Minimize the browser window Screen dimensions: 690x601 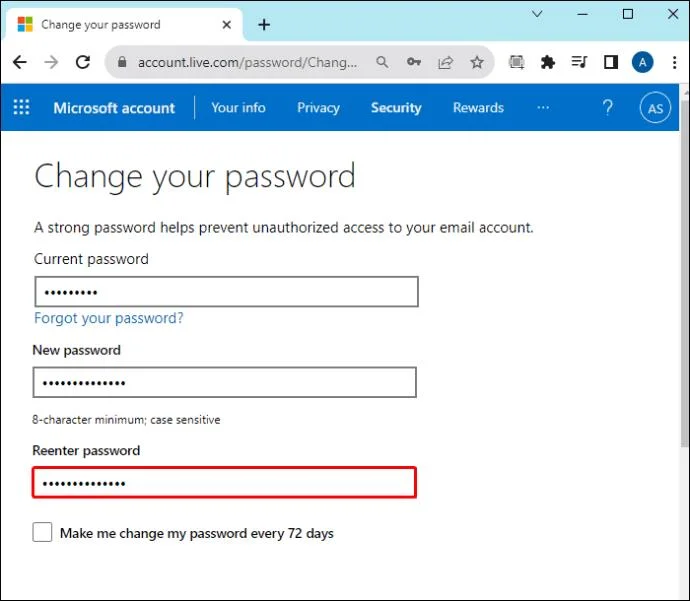pyautogui.click(x=583, y=14)
